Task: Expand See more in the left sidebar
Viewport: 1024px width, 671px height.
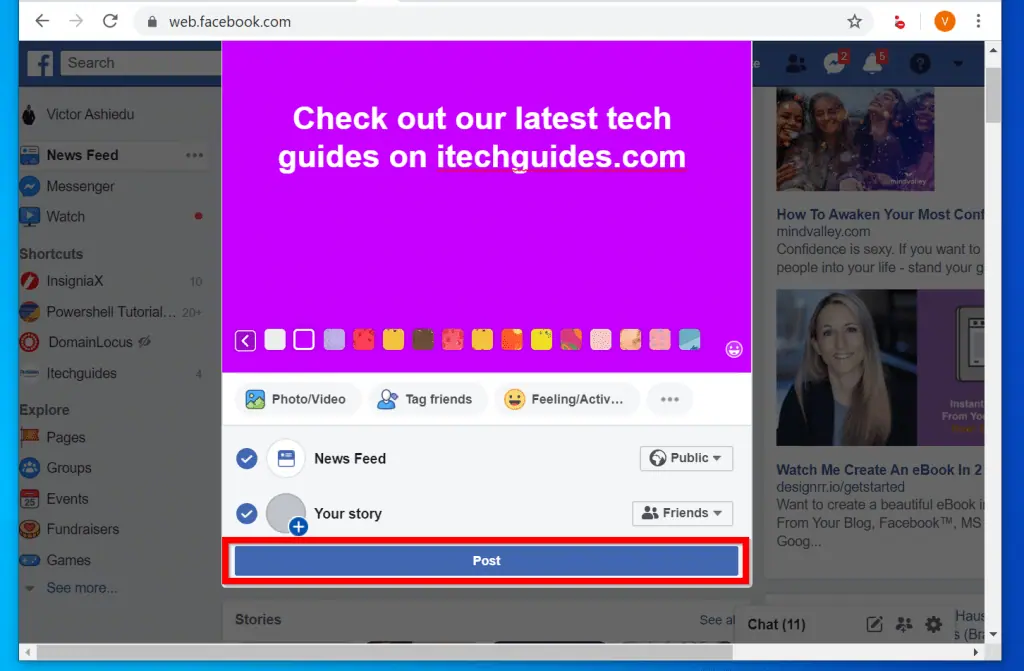Action: tap(80, 588)
